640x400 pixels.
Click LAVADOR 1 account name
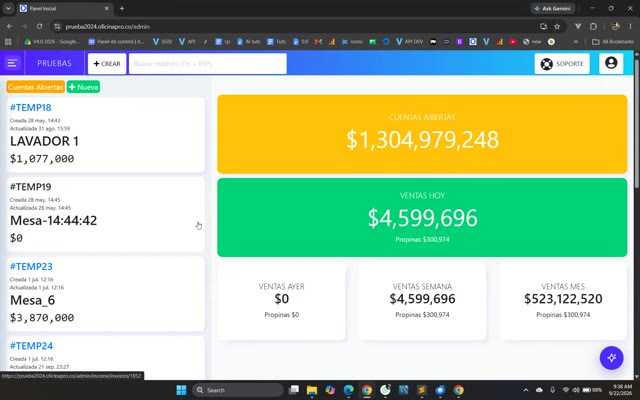click(x=44, y=141)
